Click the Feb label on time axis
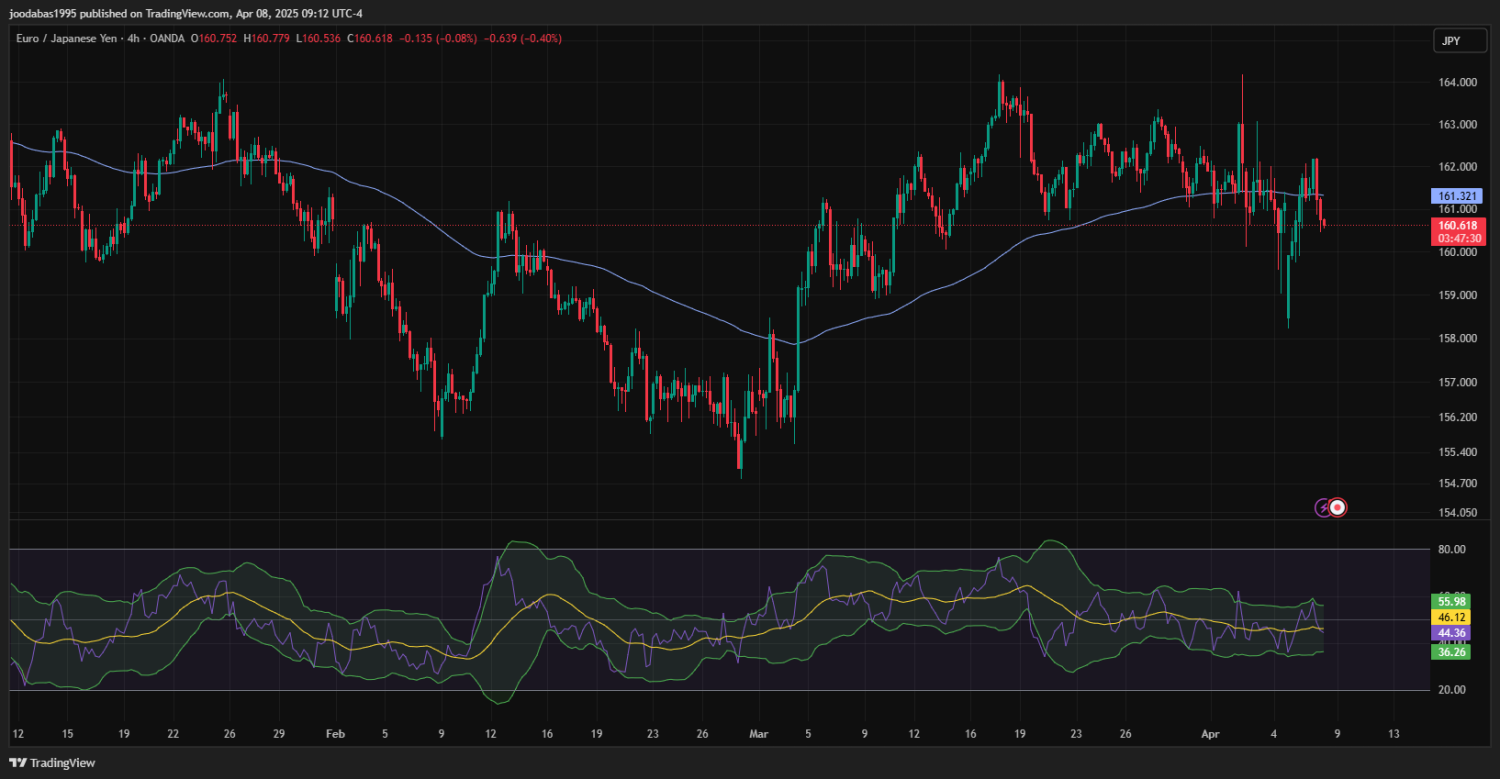 point(335,734)
